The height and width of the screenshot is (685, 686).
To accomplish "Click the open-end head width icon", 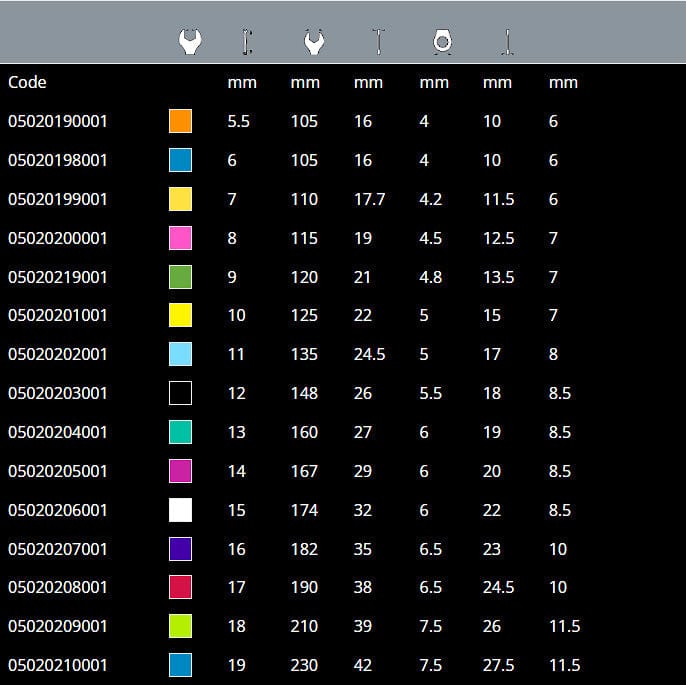I will [x=314, y=41].
